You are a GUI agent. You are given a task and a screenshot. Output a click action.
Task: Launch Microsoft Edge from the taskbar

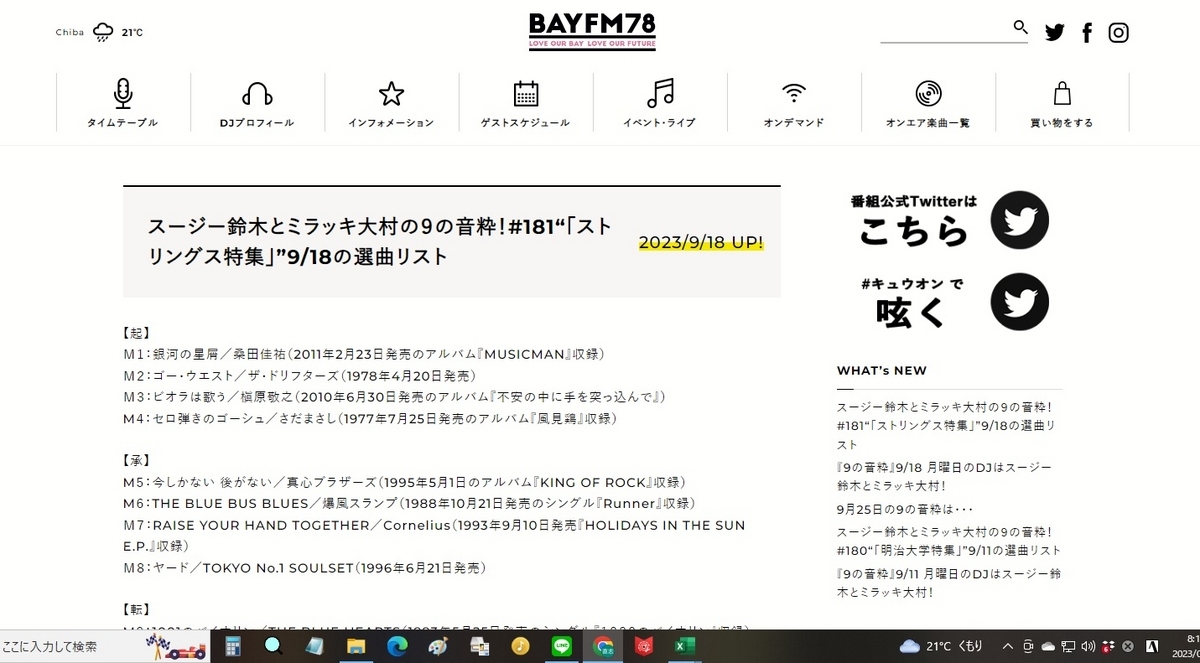point(397,647)
